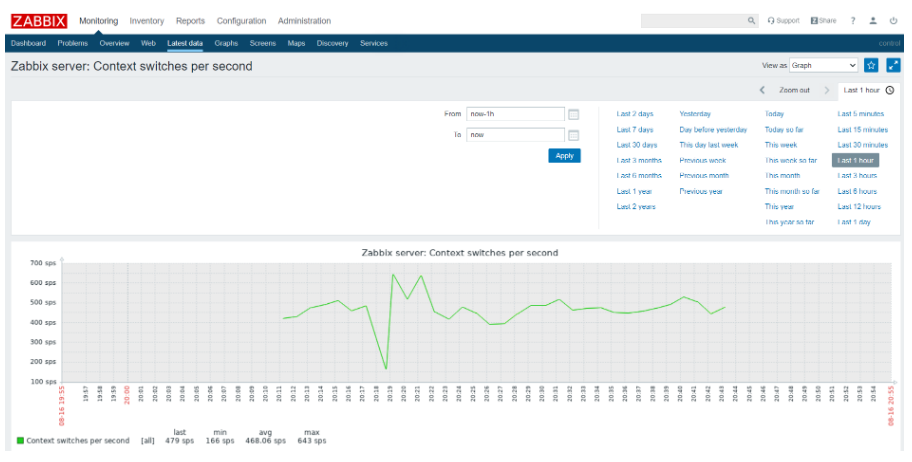Image resolution: width=912 pixels, height=462 pixels.
Task: Choose Day before yesterday range
Action: tap(713, 130)
